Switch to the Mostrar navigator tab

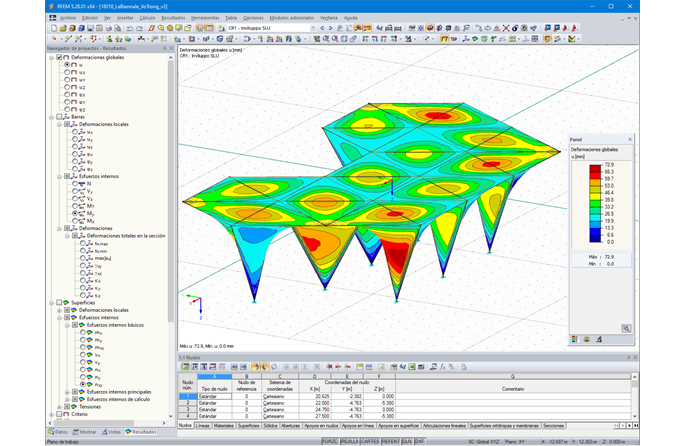point(84,432)
